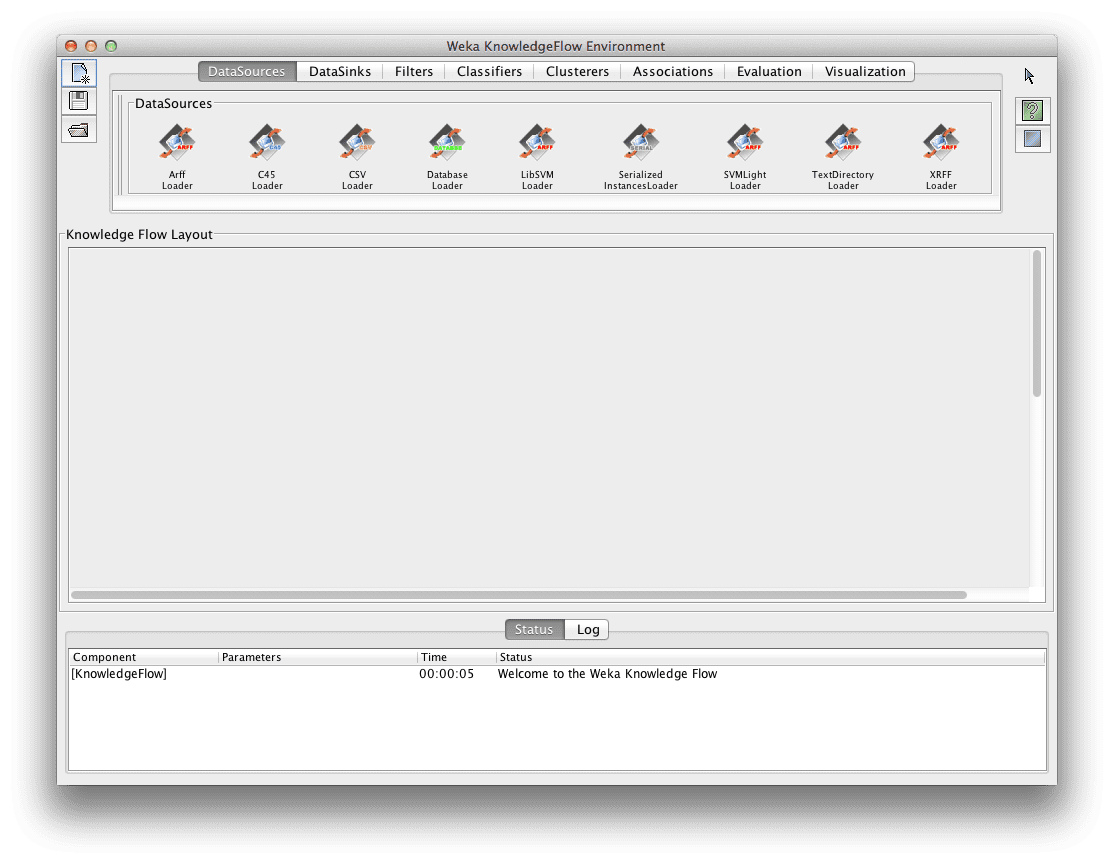
Task: Click the horizontal layout scrollbar
Action: [x=519, y=595]
